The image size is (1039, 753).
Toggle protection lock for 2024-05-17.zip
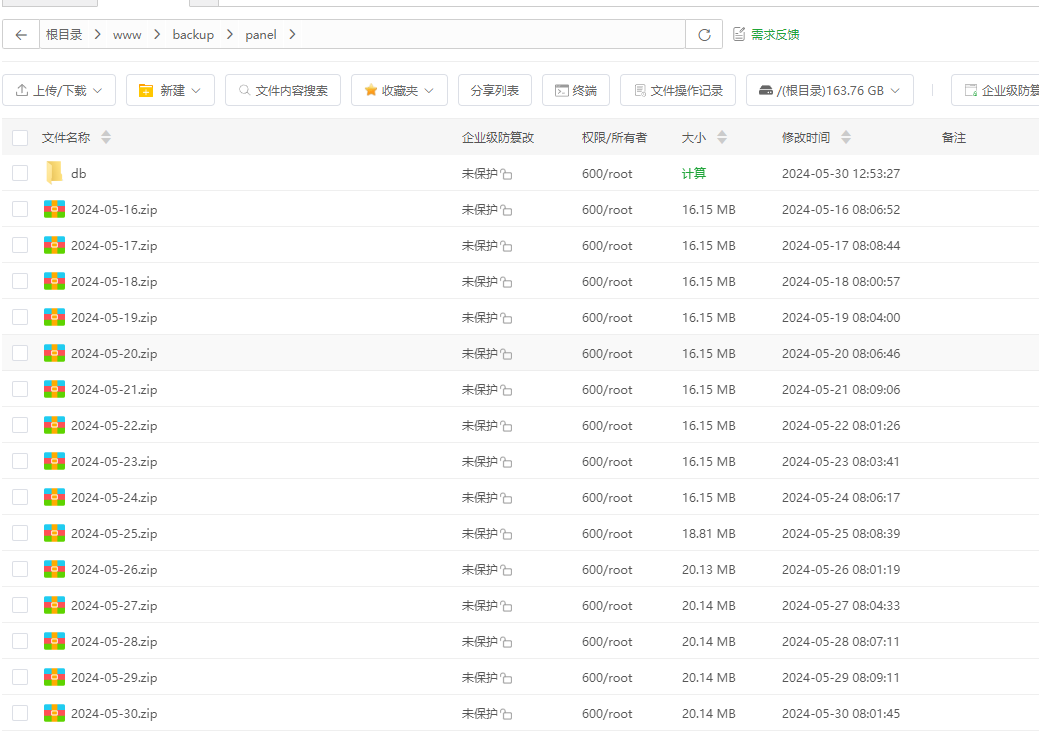click(506, 247)
